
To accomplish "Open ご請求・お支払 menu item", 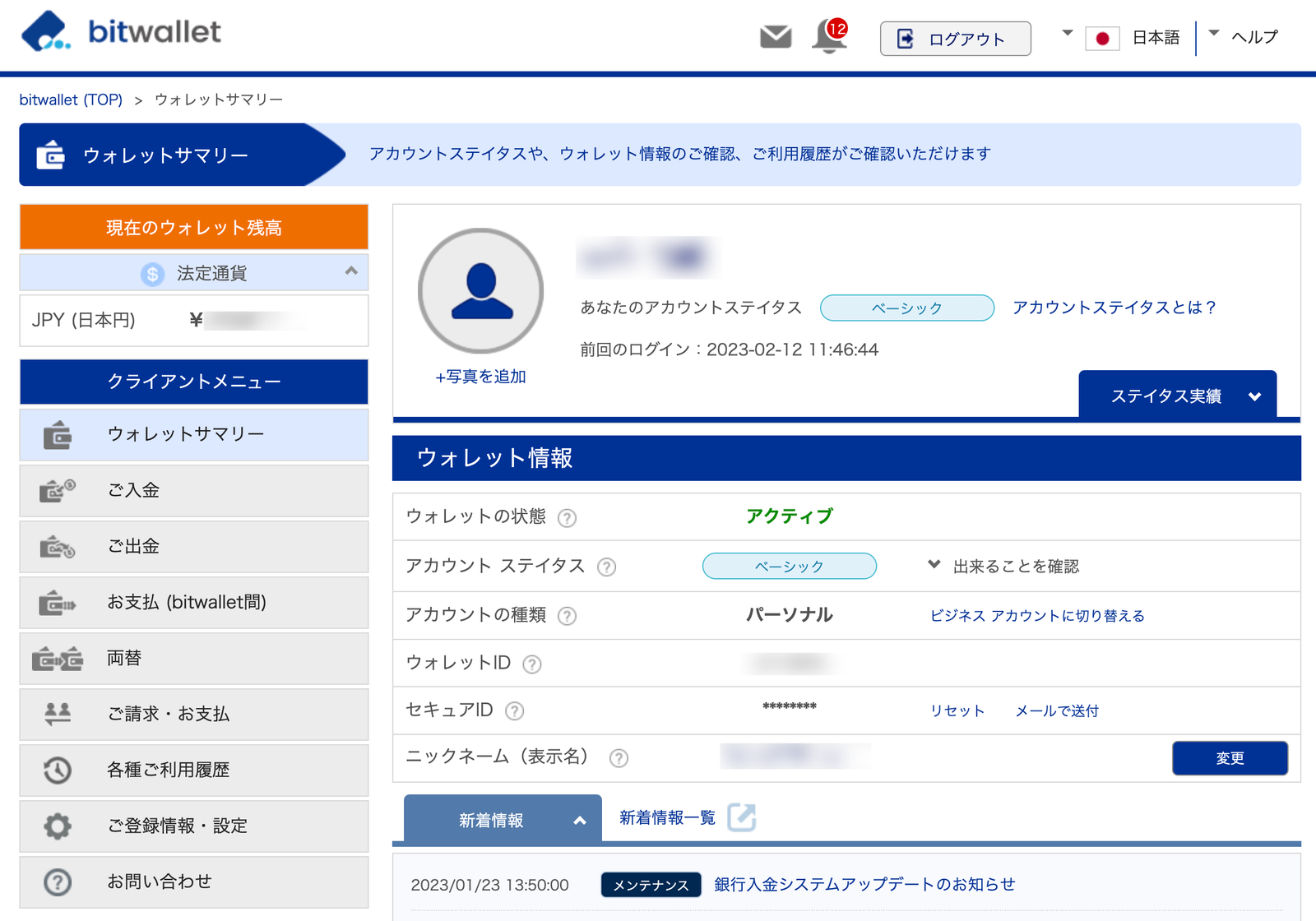I will [194, 715].
